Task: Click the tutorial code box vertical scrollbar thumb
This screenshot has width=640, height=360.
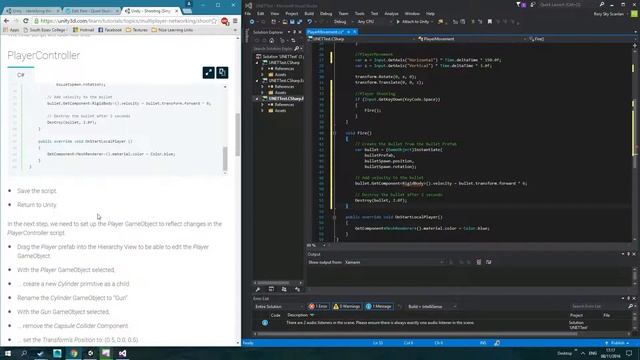Action: click(x=225, y=159)
